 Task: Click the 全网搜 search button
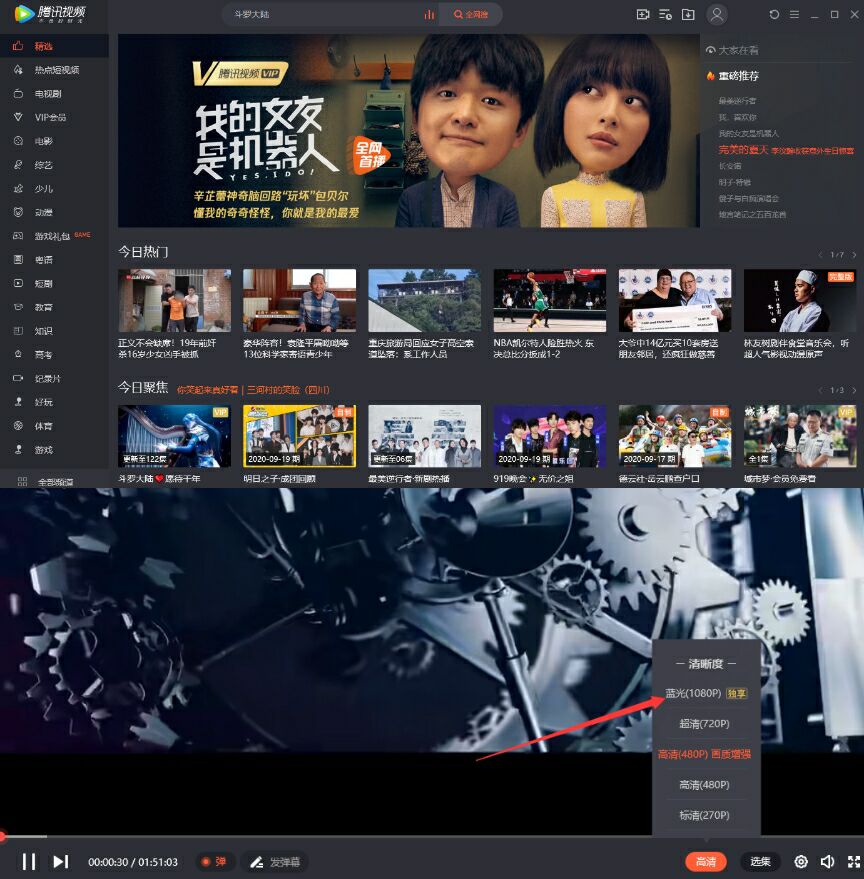tap(471, 15)
